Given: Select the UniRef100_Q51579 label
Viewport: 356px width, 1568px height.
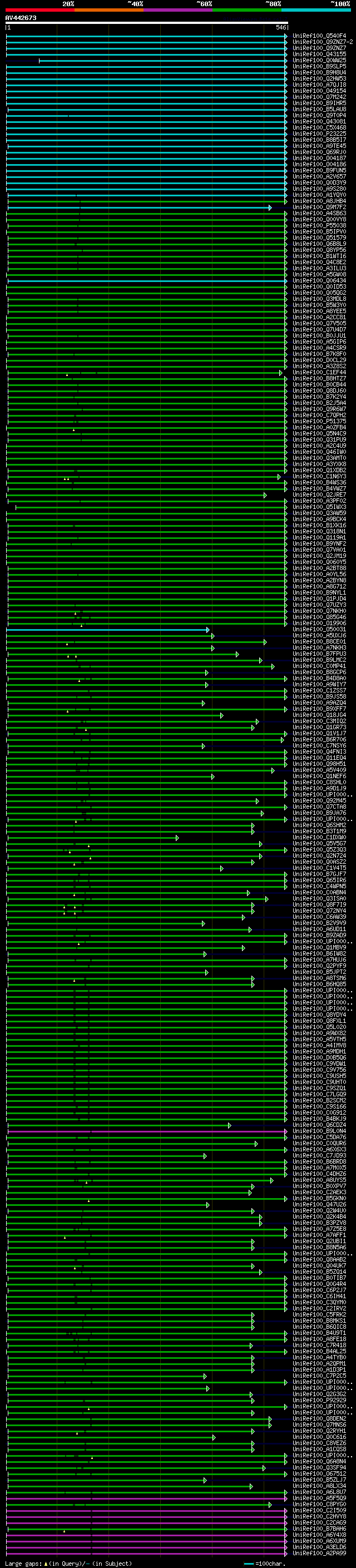Looking at the screenshot, I should (x=319, y=238).
